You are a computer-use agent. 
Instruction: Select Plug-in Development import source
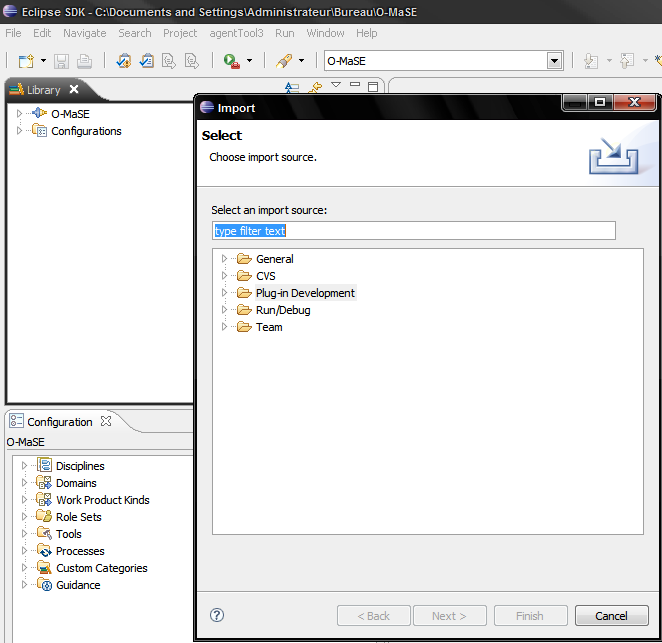point(305,293)
